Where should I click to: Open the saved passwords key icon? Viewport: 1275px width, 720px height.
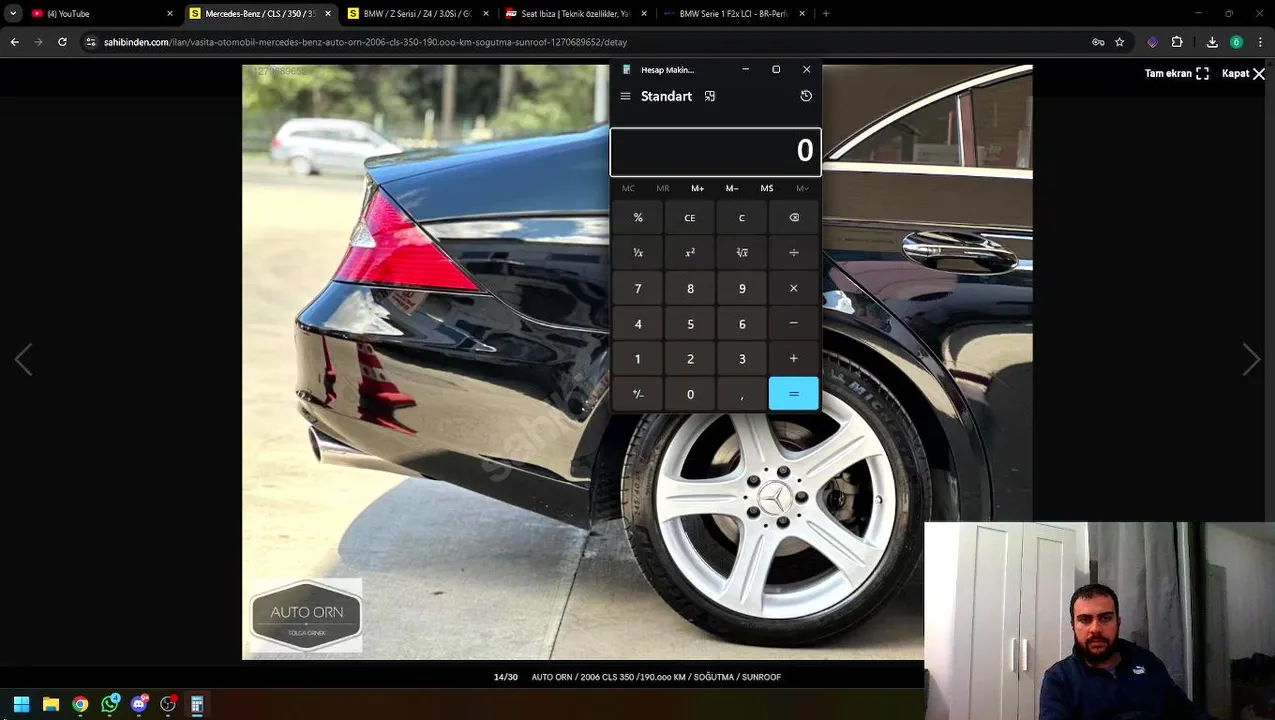(x=1098, y=42)
